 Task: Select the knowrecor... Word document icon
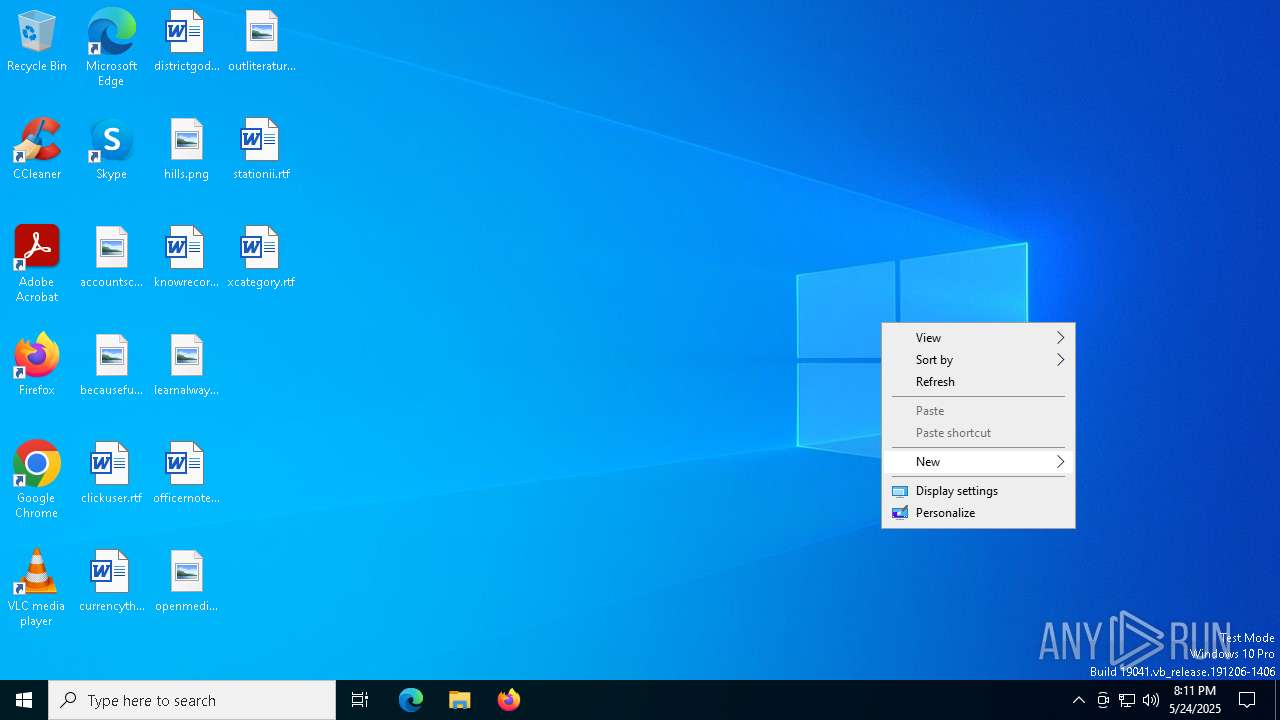(186, 258)
